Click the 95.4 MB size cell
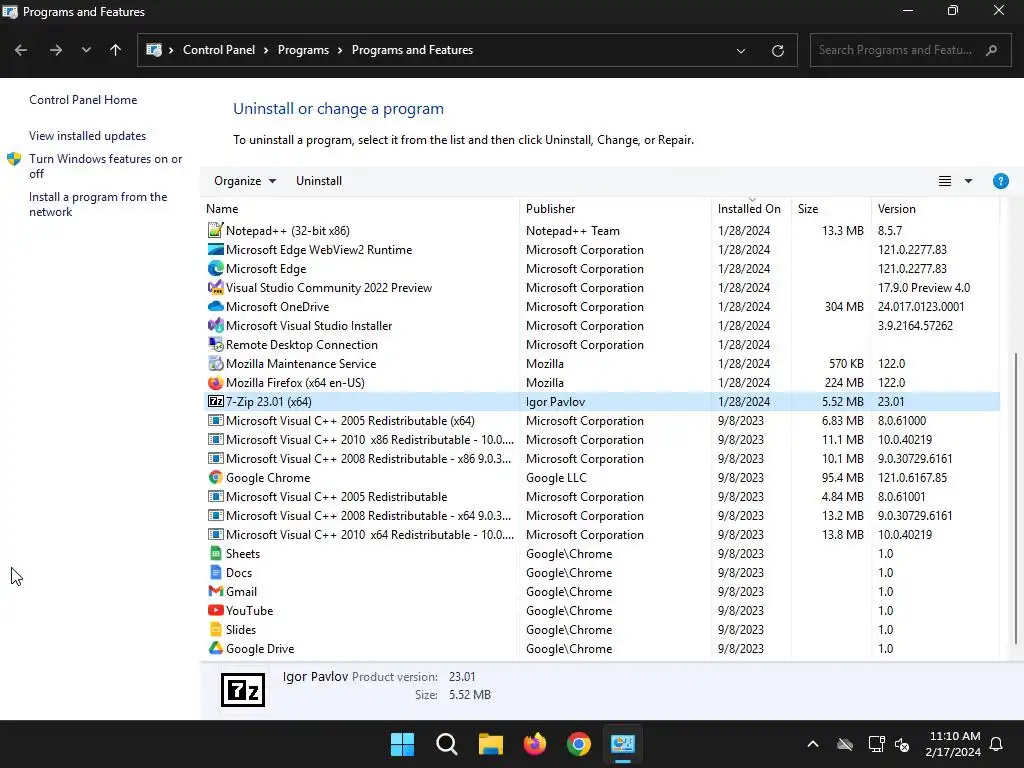This screenshot has width=1024, height=768. tap(842, 477)
